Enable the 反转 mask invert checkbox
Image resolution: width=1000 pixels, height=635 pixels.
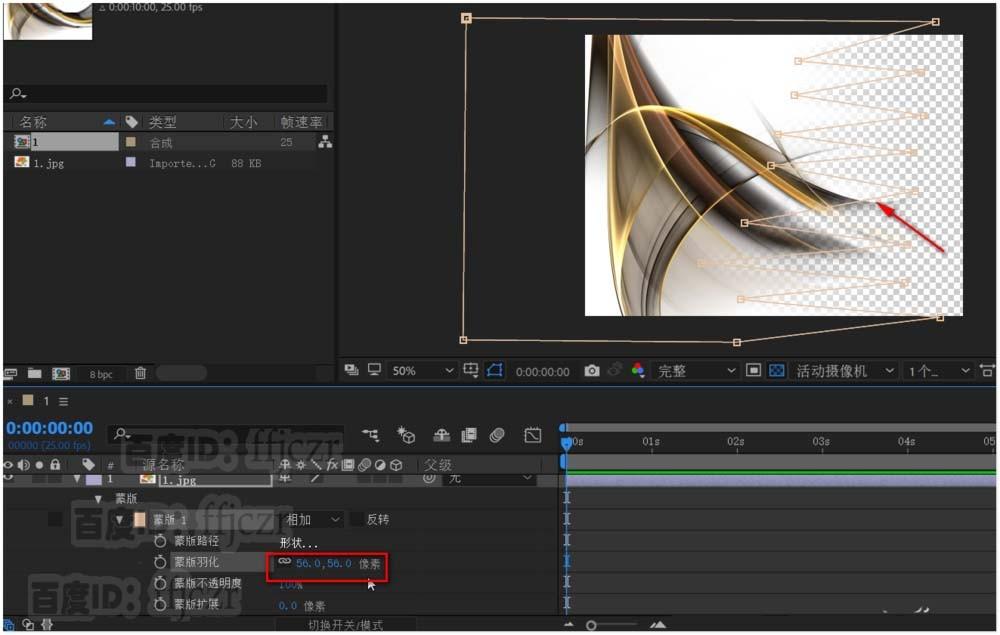coord(357,520)
